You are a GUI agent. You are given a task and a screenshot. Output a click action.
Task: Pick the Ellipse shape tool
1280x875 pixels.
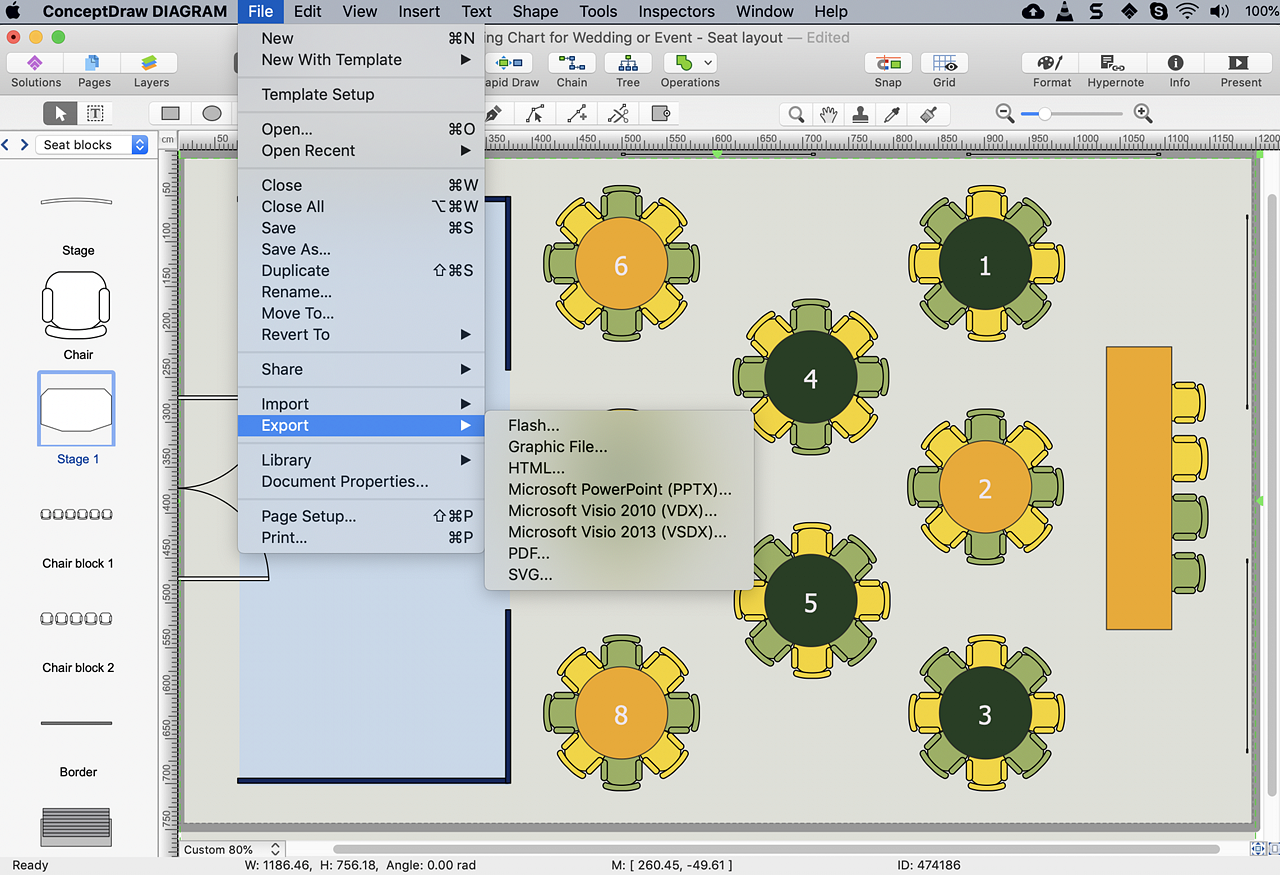point(211,113)
